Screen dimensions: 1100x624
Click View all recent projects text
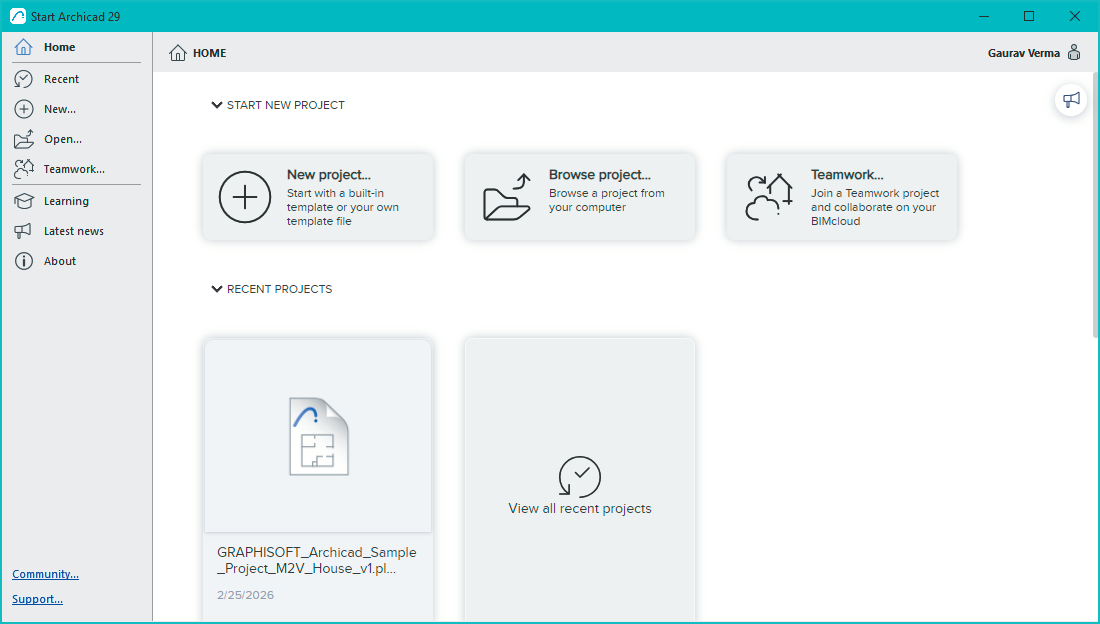point(579,508)
